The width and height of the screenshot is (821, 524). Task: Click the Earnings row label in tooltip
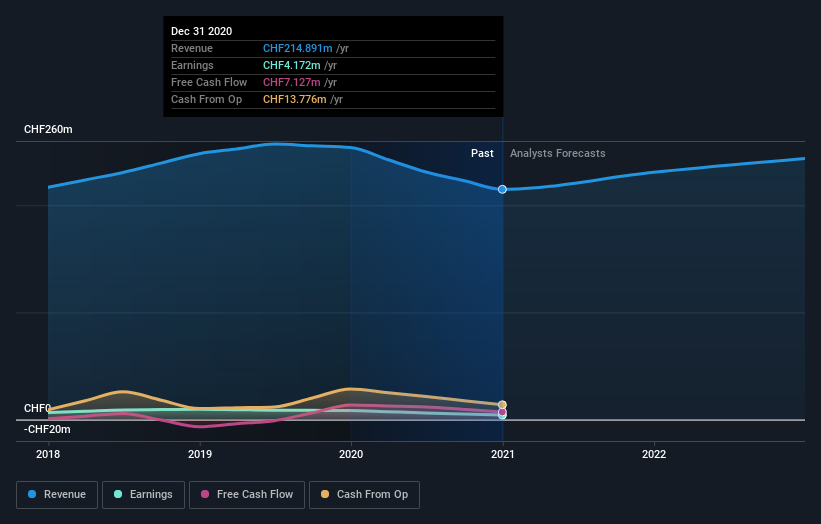(192, 65)
